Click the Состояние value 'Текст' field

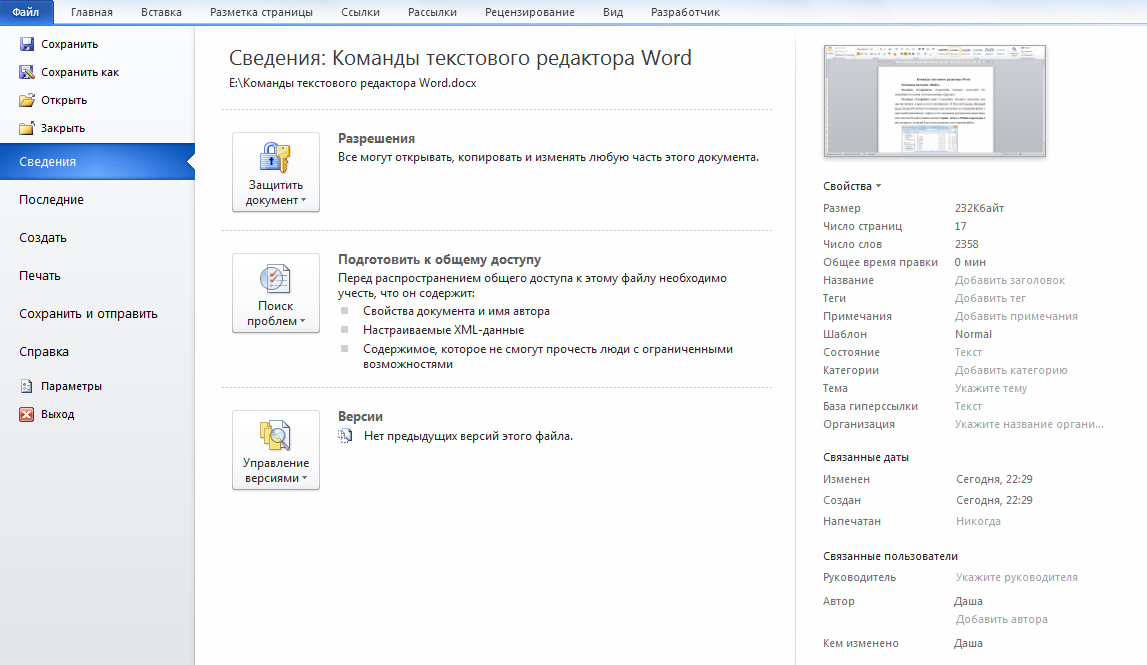968,353
